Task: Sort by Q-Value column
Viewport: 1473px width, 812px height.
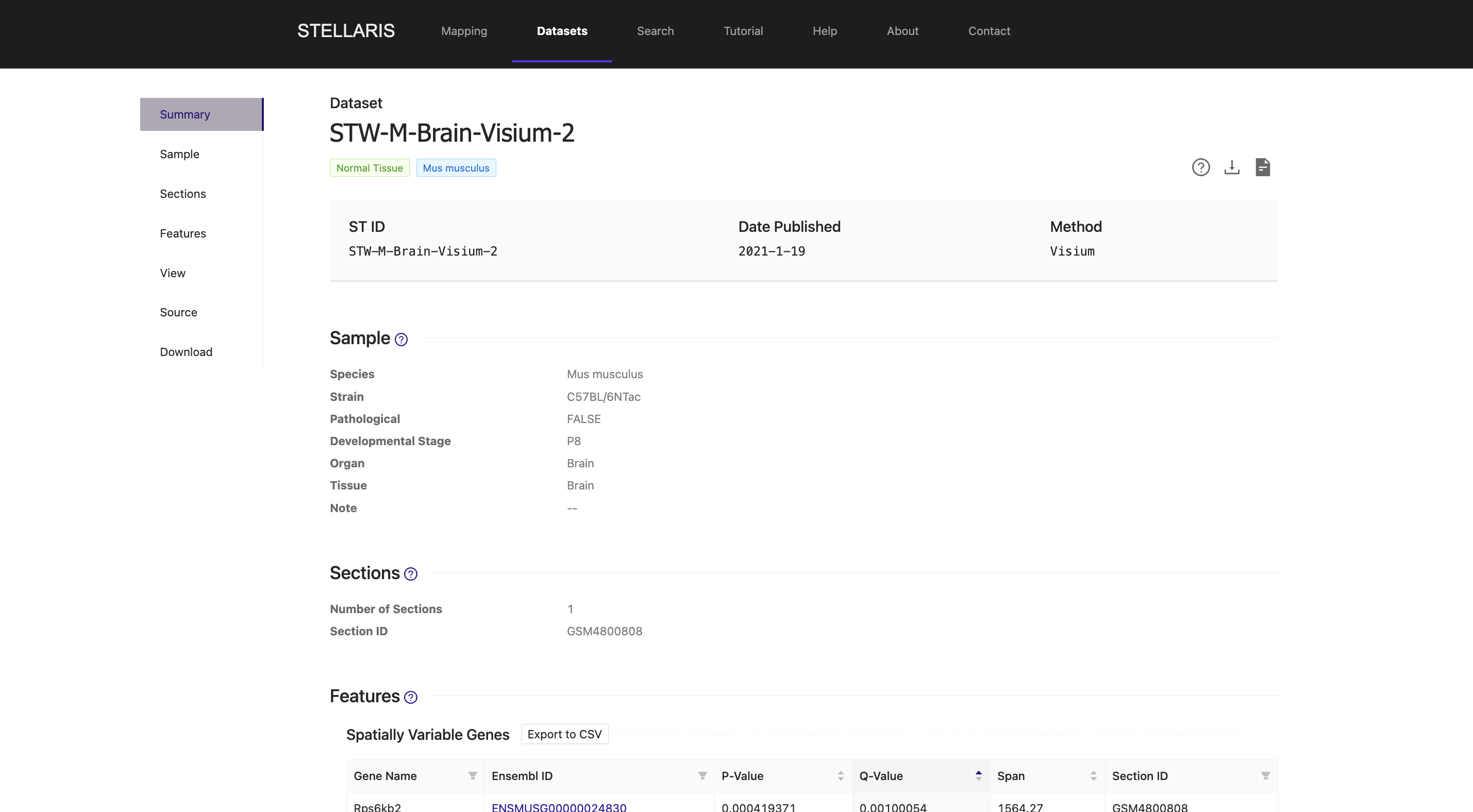Action: [x=978, y=776]
